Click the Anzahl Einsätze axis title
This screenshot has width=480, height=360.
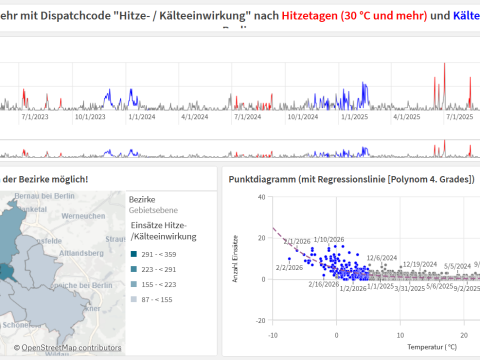click(x=235, y=259)
